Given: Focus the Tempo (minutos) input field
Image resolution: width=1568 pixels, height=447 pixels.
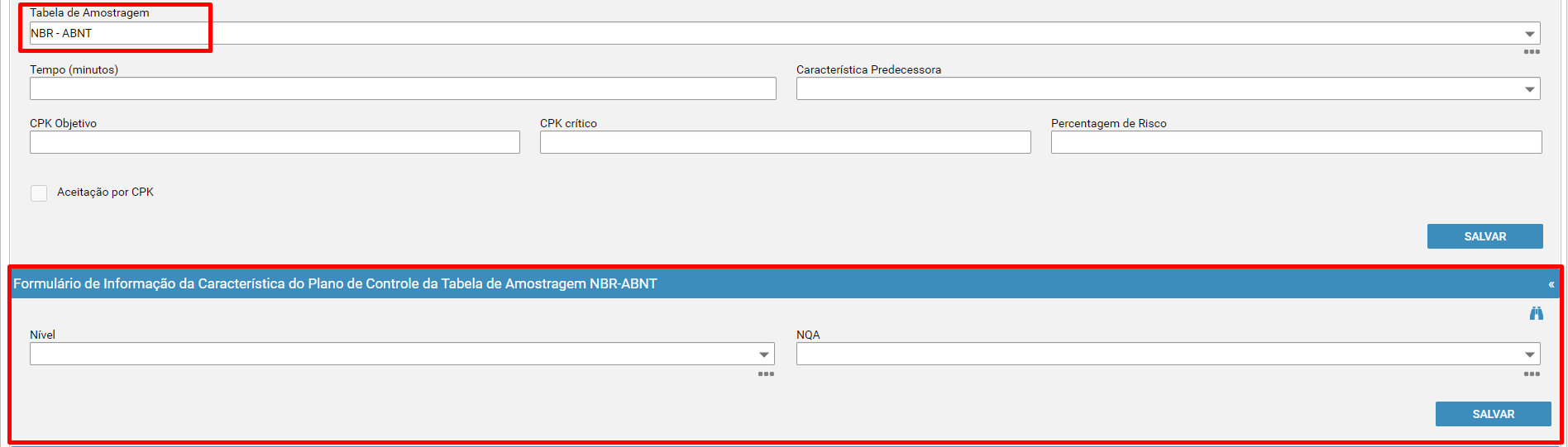Looking at the screenshot, I should (403, 88).
